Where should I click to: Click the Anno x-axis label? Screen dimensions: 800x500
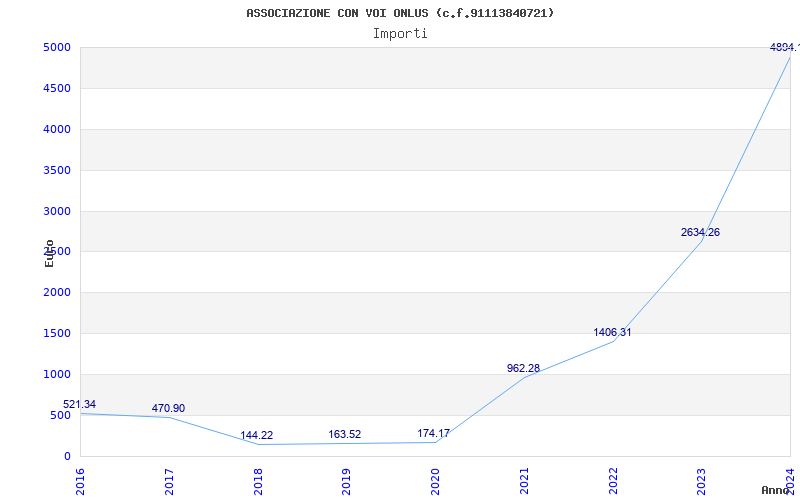(776, 490)
